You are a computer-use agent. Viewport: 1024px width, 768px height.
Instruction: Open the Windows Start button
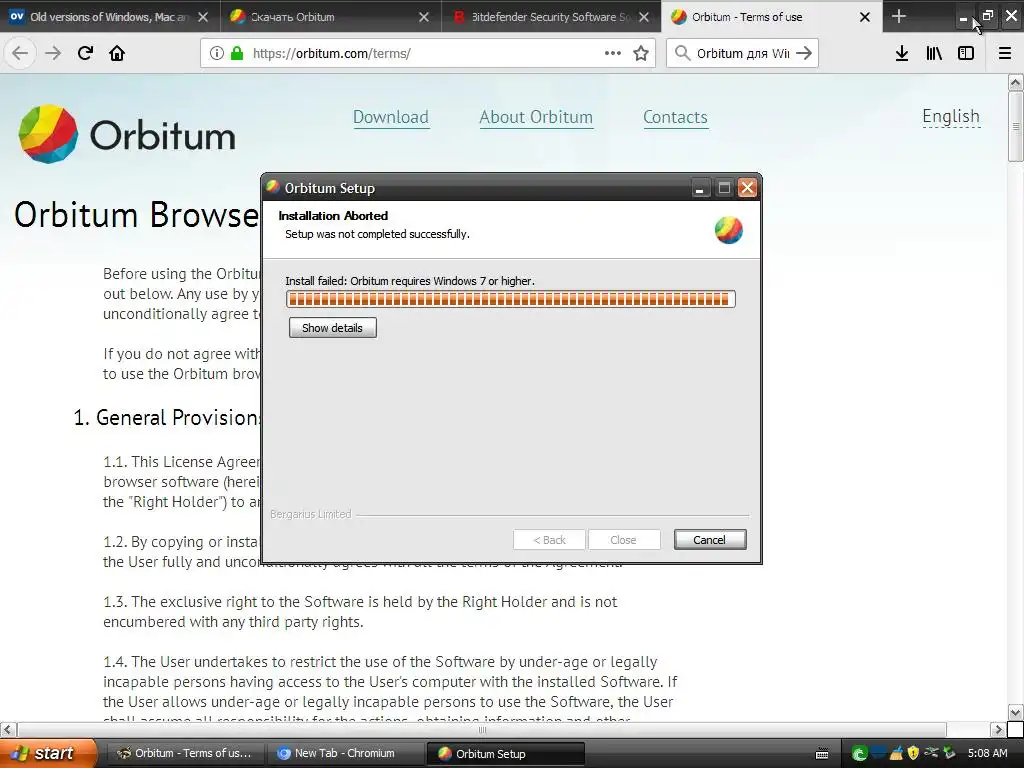pyautogui.click(x=48, y=754)
